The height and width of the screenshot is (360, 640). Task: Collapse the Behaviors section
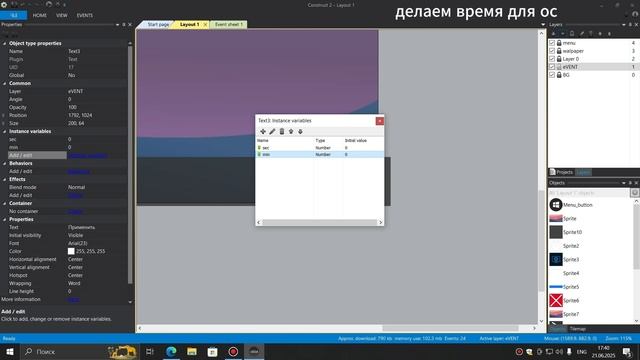(x=4, y=163)
